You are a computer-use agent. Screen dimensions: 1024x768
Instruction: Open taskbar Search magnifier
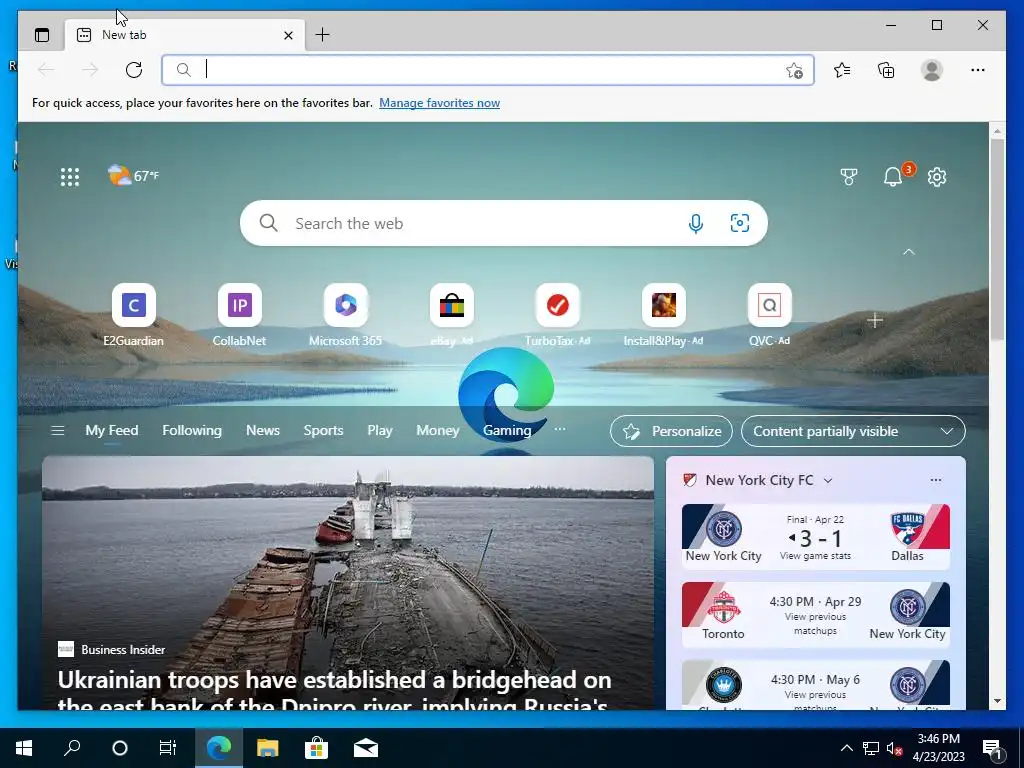click(72, 748)
